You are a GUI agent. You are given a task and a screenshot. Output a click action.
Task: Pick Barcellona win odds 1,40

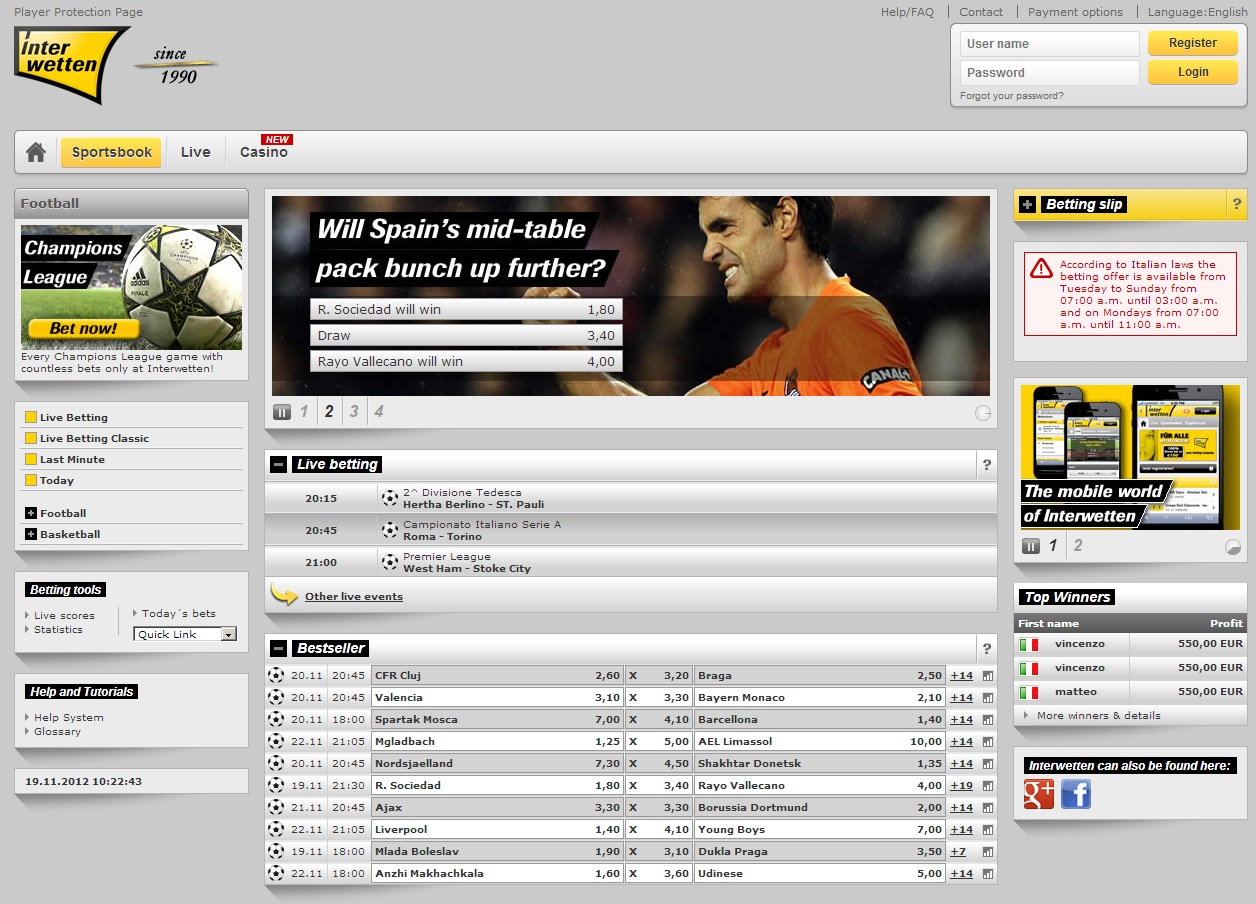(x=819, y=719)
